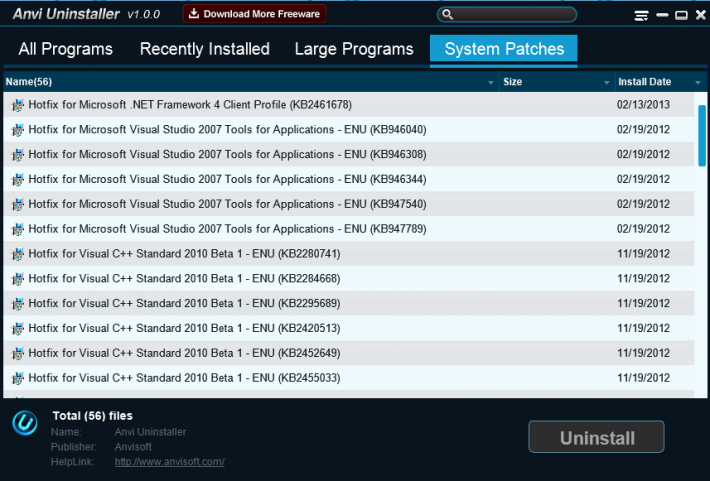710x481 pixels.
Task: Maximize the Anvi Uninstaller window
Action: pyautogui.click(x=681, y=15)
